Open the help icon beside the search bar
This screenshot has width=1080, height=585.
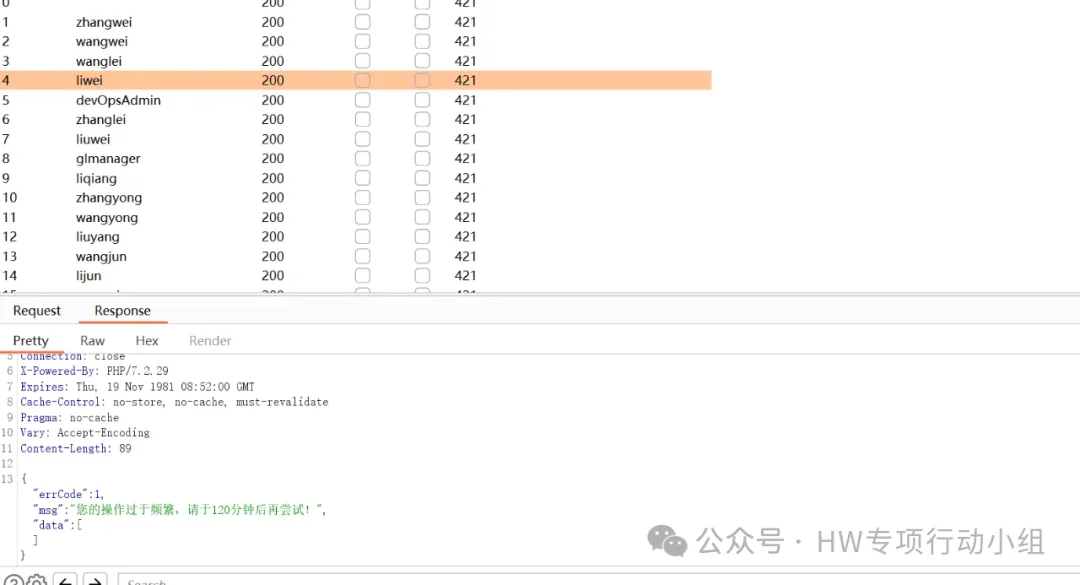tap(14, 582)
